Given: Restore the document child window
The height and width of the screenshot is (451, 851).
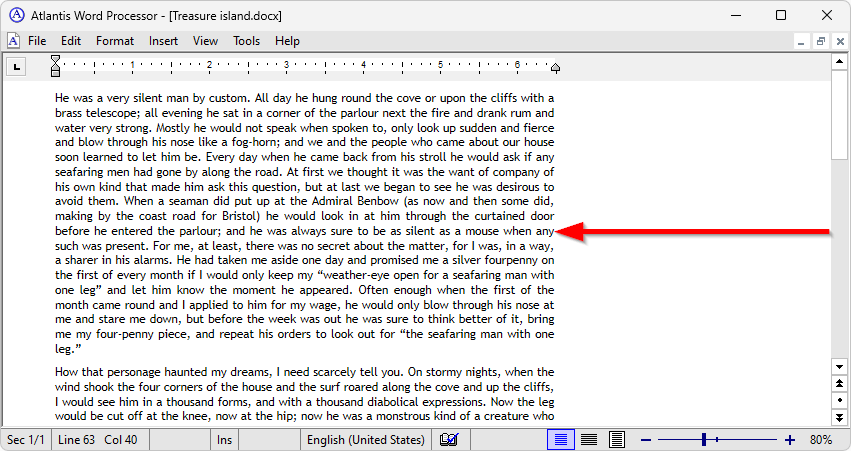Looking at the screenshot, I should [821, 41].
